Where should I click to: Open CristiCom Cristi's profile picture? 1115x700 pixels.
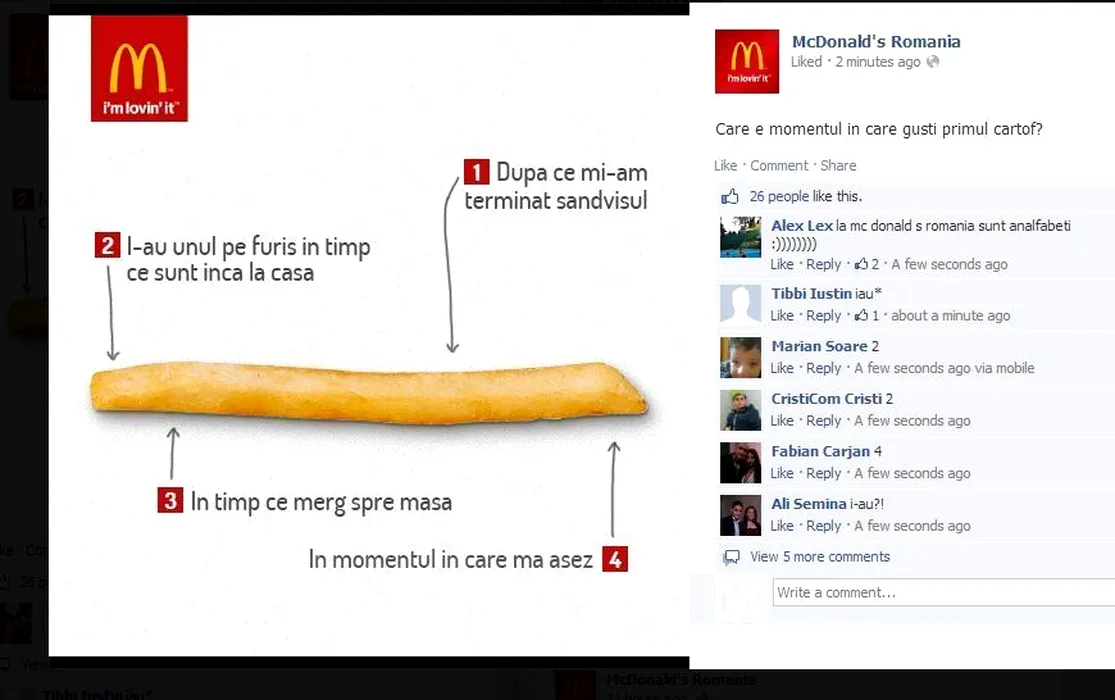740,410
